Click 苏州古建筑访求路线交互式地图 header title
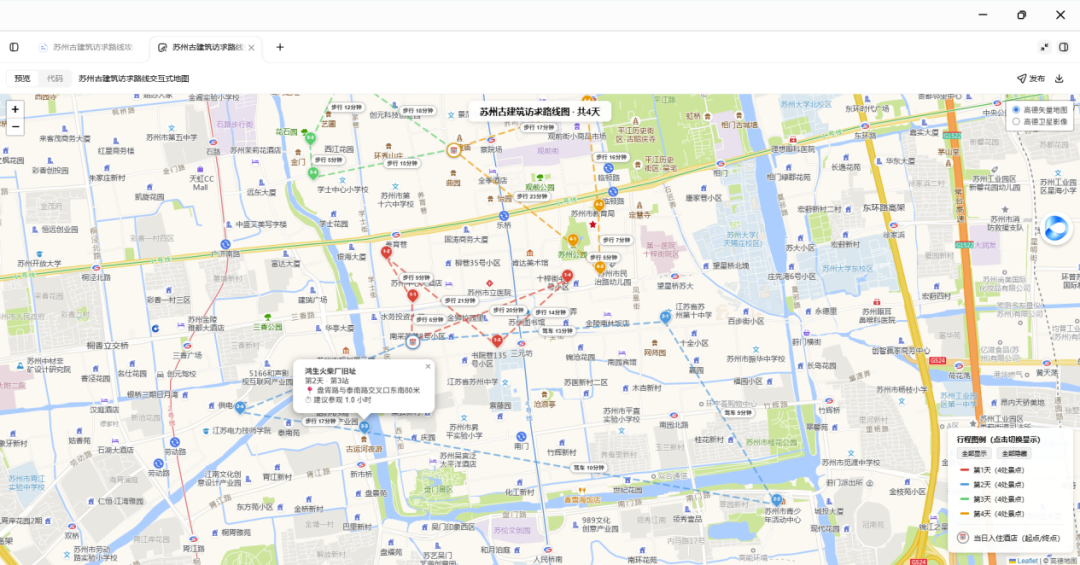The image size is (1080, 565). [x=134, y=79]
